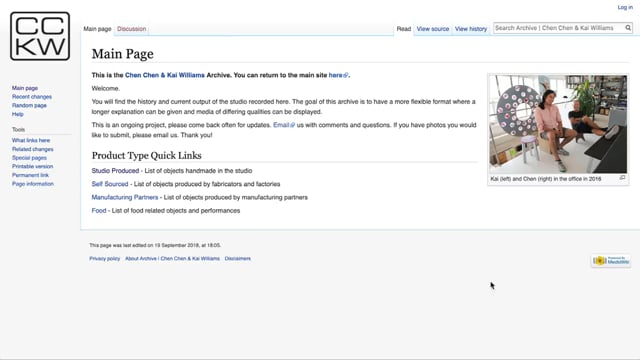
Task: Open What links here
Action: [x=31, y=140]
